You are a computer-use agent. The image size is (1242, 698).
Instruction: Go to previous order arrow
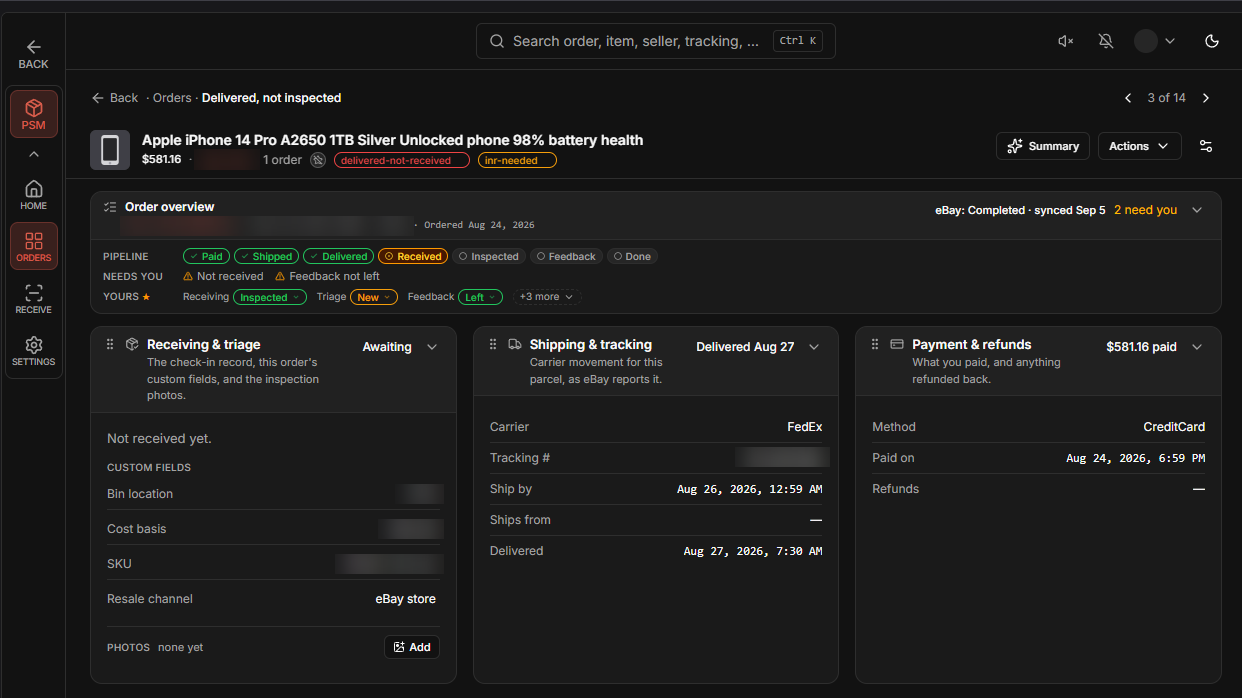1128,98
